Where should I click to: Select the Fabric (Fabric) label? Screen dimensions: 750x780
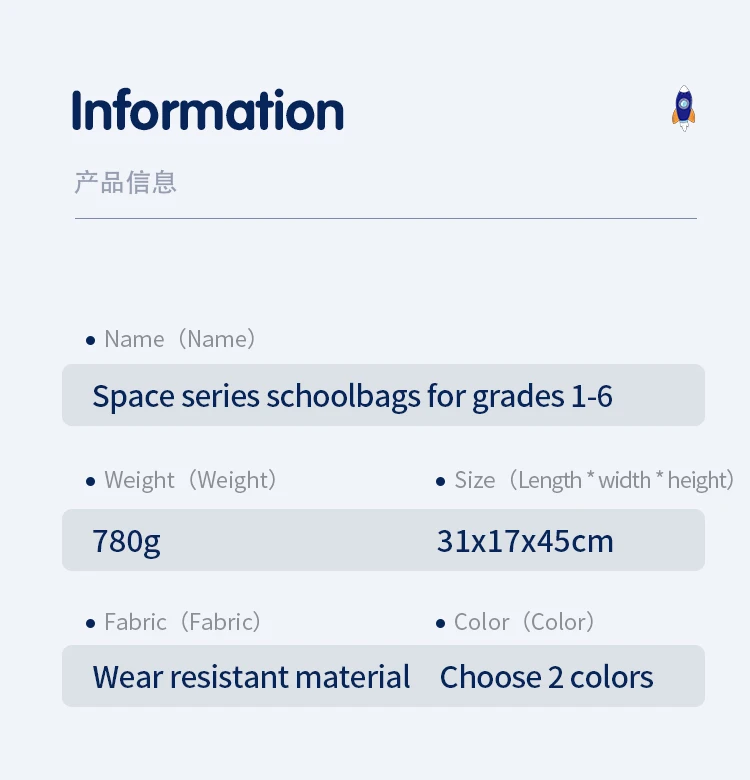(x=183, y=622)
